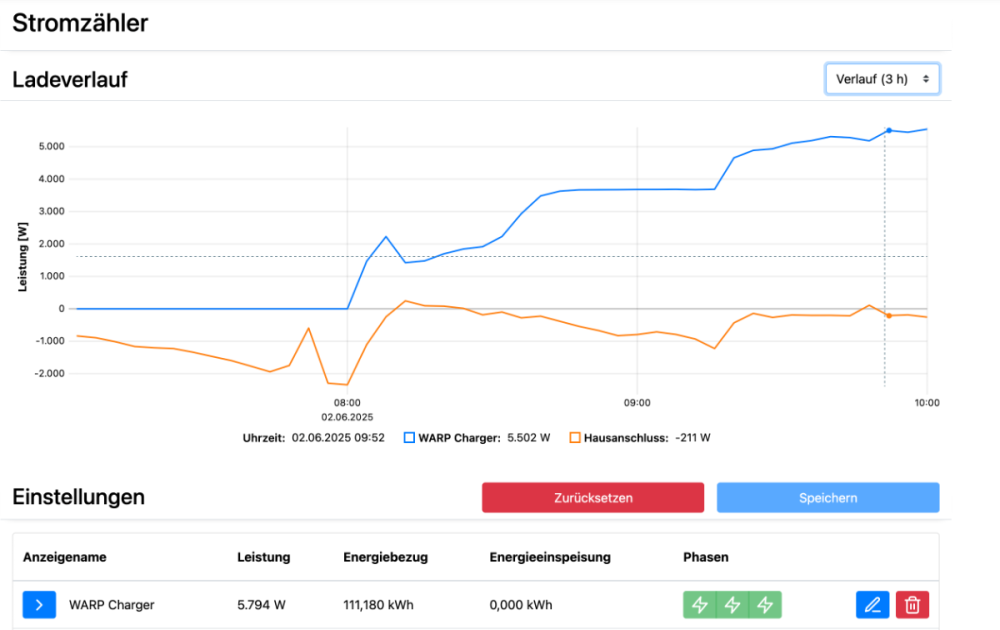Toggle the blue WARP Charger legend box
Viewport: 1000px width, 630px height.
point(410,438)
